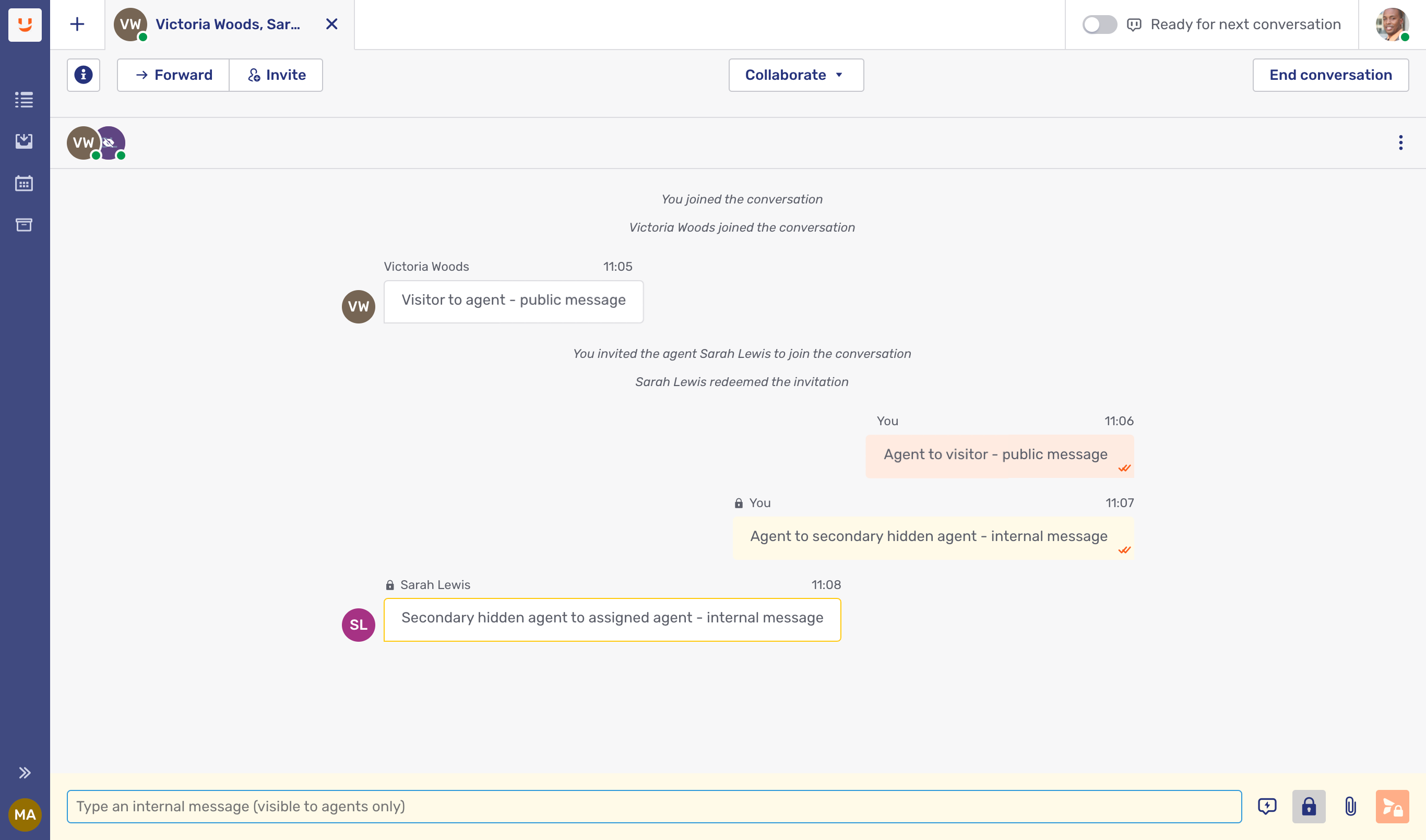Image resolution: width=1426 pixels, height=840 pixels.
Task: Click the internal message input field
Action: pos(651,806)
